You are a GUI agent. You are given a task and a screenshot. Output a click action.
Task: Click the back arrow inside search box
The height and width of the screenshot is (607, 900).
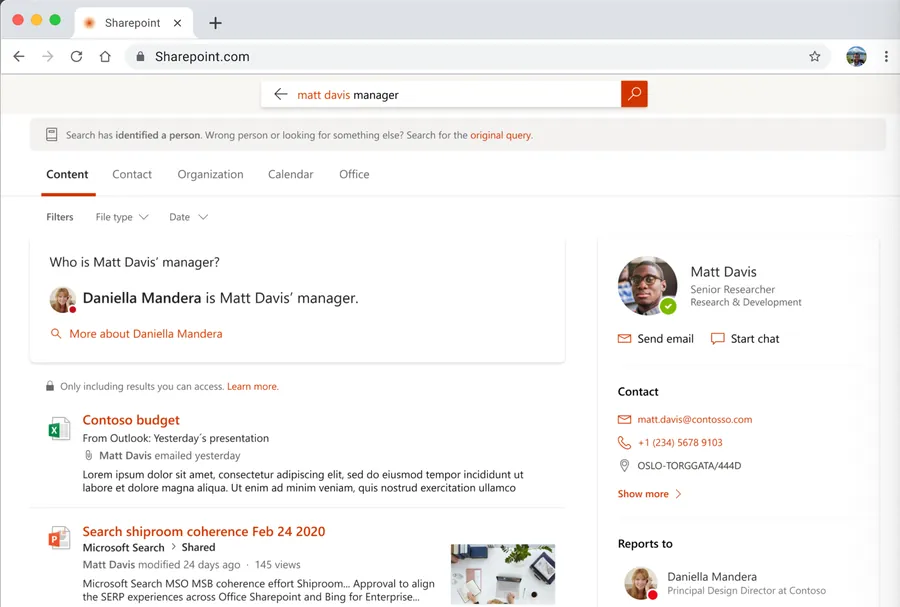click(280, 94)
